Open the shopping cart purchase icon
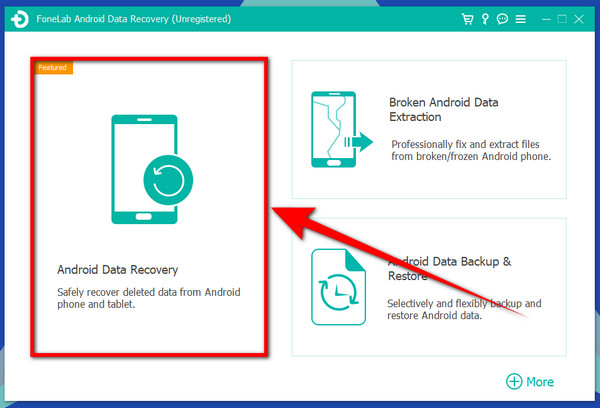Screen dimensions: 600x408 tap(467, 19)
